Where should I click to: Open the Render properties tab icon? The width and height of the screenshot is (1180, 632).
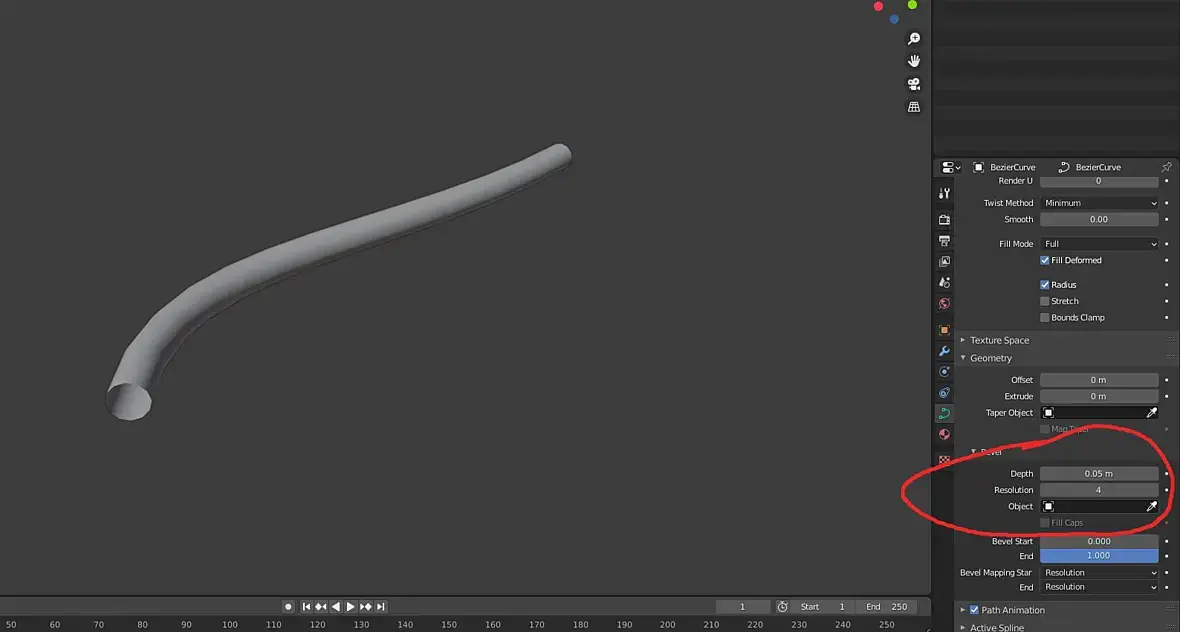tap(944, 220)
